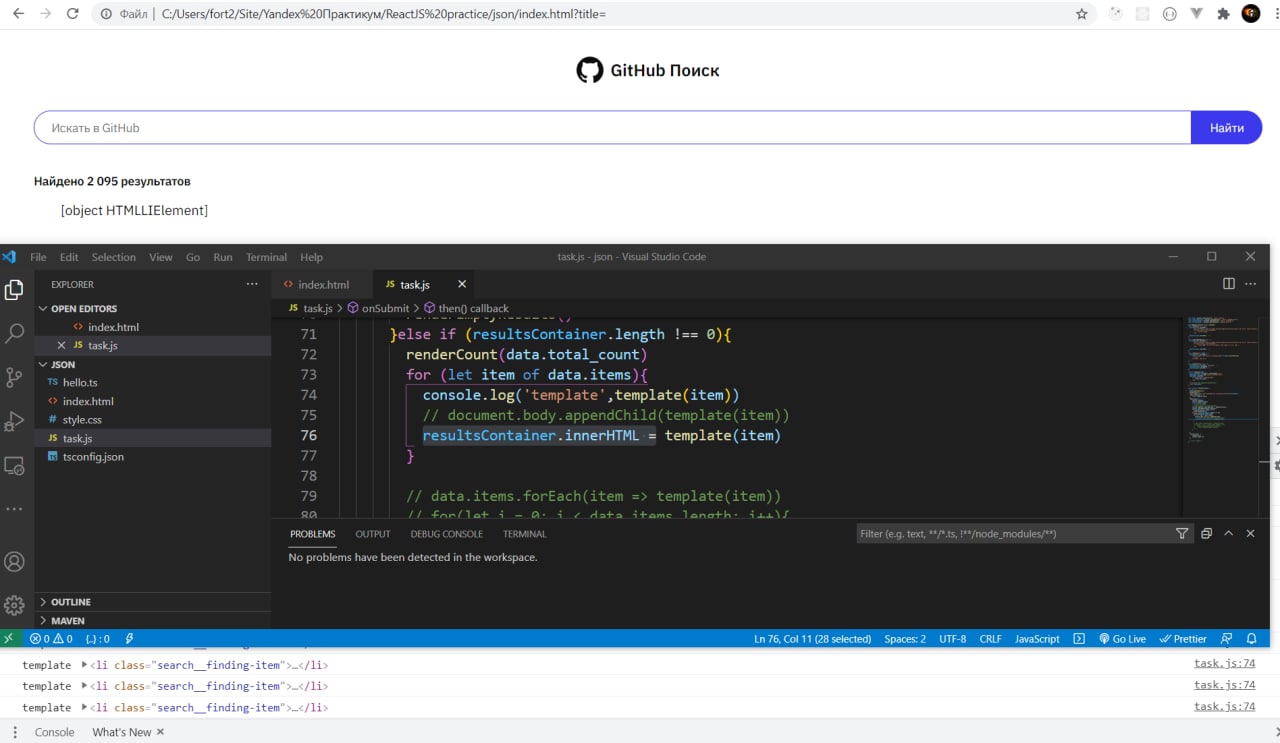Open Source Control view in activity bar
The image size is (1280, 743).
(14, 377)
